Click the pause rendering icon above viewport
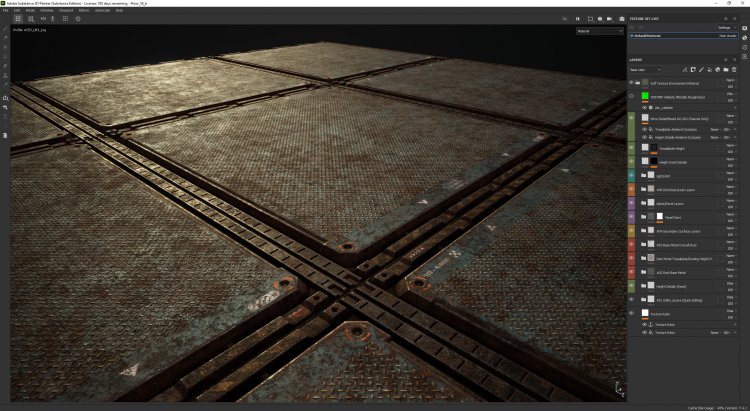The image size is (750, 411). pyautogui.click(x=577, y=19)
